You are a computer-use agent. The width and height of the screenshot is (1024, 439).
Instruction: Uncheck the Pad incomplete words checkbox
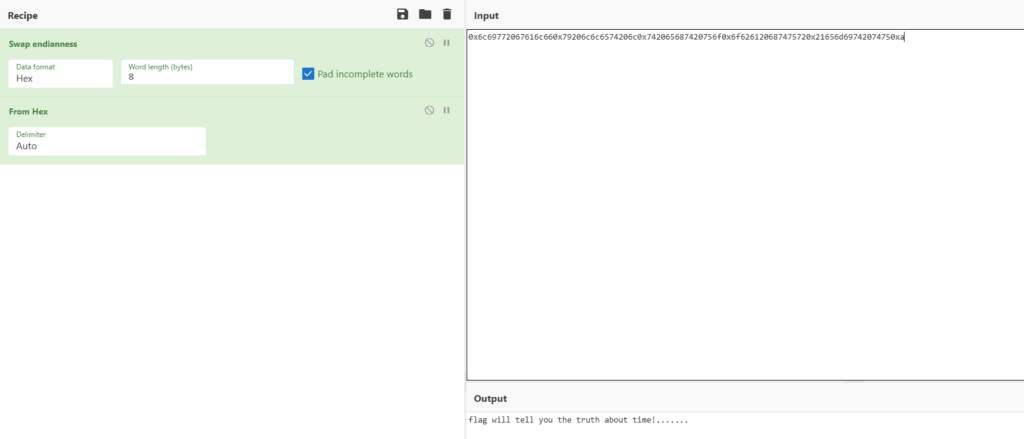point(309,74)
